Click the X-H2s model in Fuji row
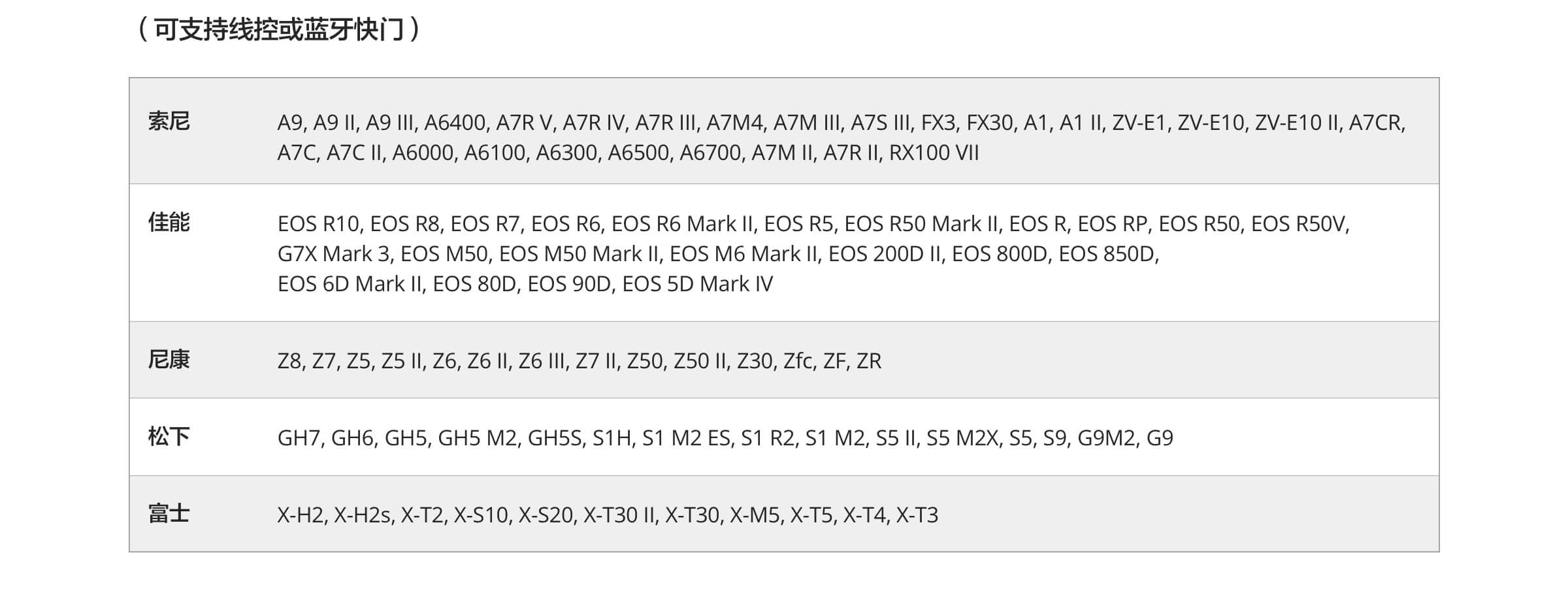The width and height of the screenshot is (1568, 589). pos(363,515)
